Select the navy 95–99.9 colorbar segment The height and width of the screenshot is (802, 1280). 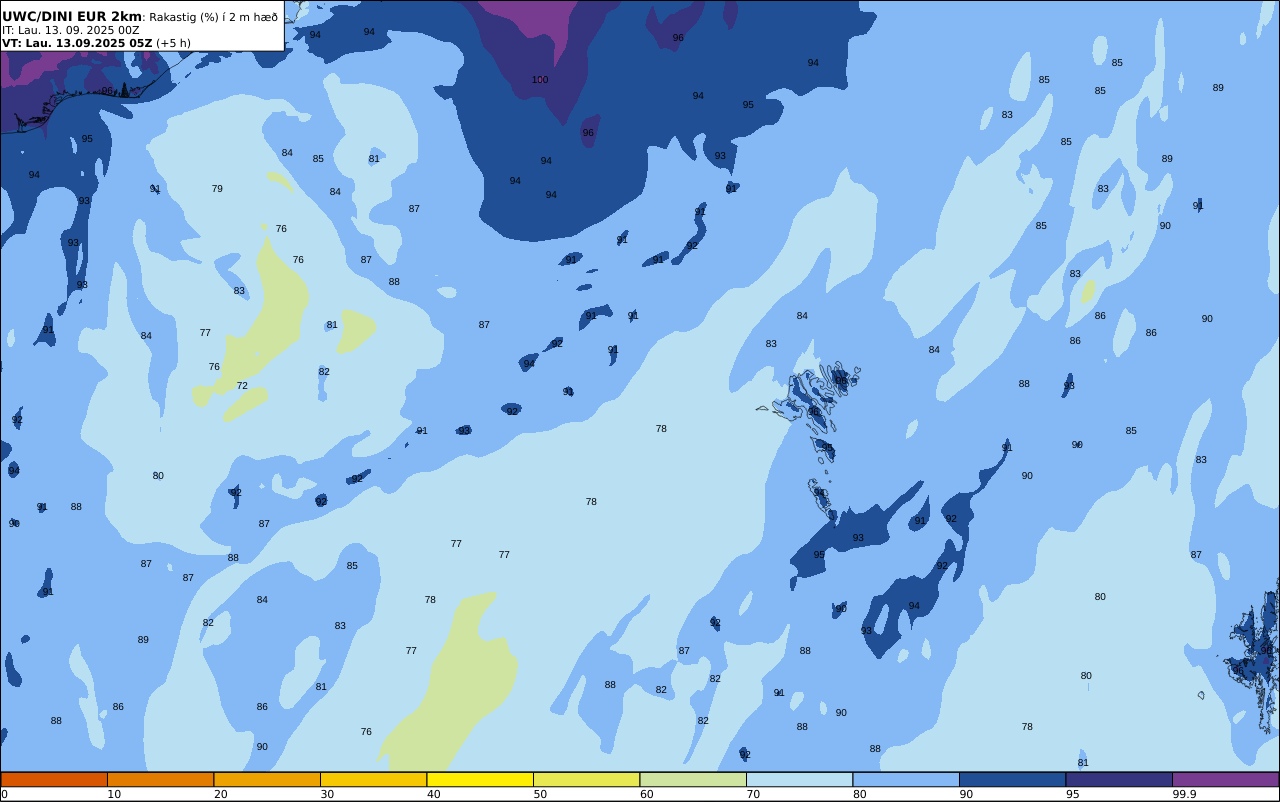pos(1119,779)
